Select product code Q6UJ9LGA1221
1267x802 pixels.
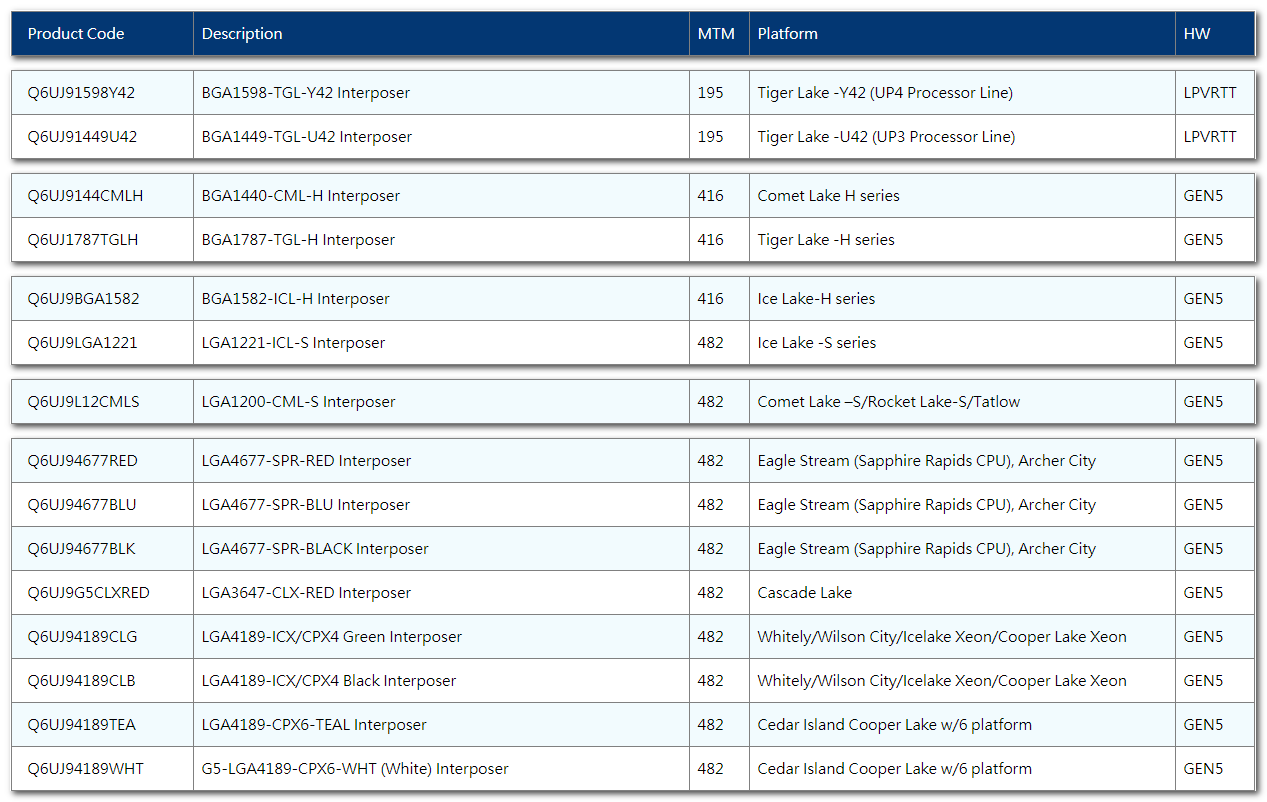(83, 343)
